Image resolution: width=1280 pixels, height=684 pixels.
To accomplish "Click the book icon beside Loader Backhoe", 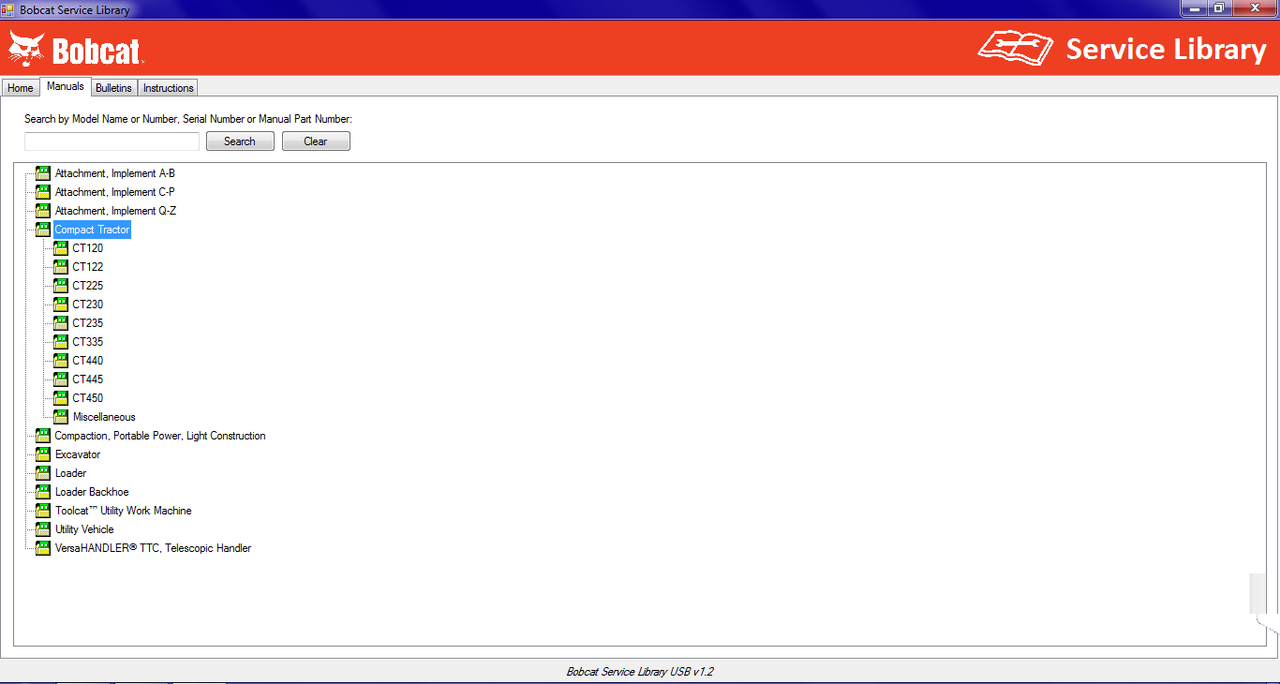I will [42, 492].
